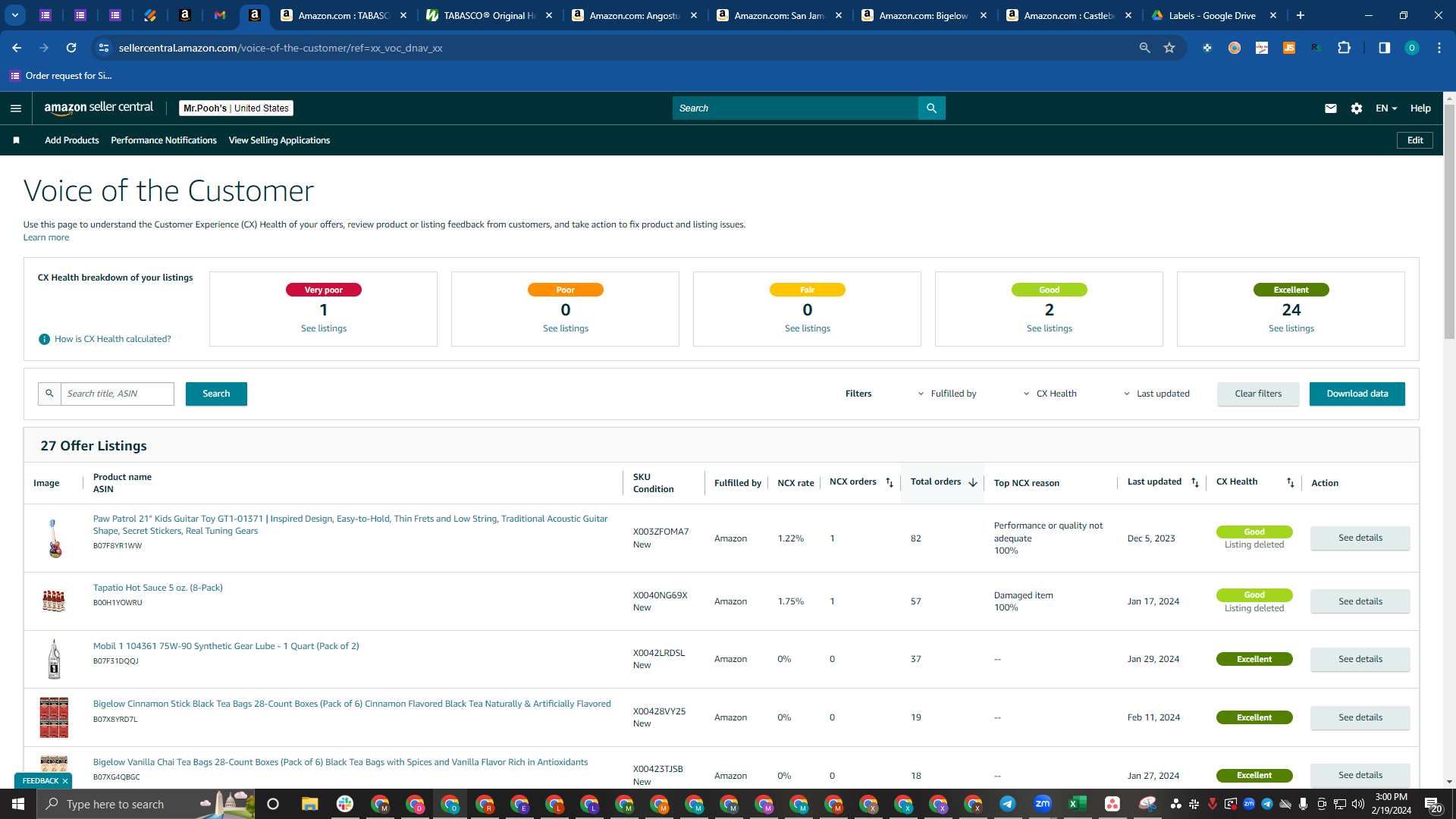Screen dimensions: 1456x819
Task: Open the Seller Central hamburger menu
Action: [x=16, y=108]
